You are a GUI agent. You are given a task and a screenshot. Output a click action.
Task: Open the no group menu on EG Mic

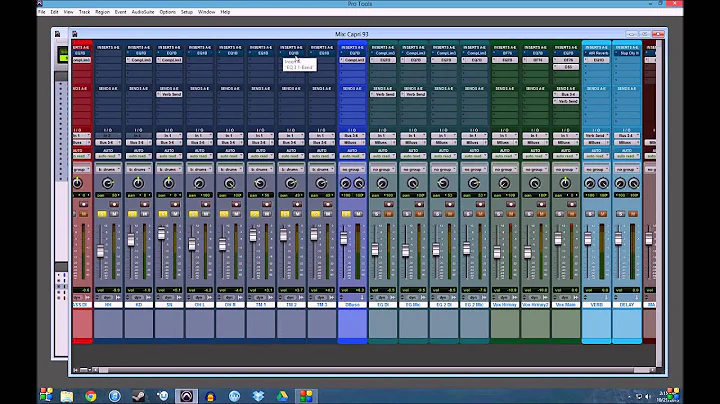(x=413, y=169)
